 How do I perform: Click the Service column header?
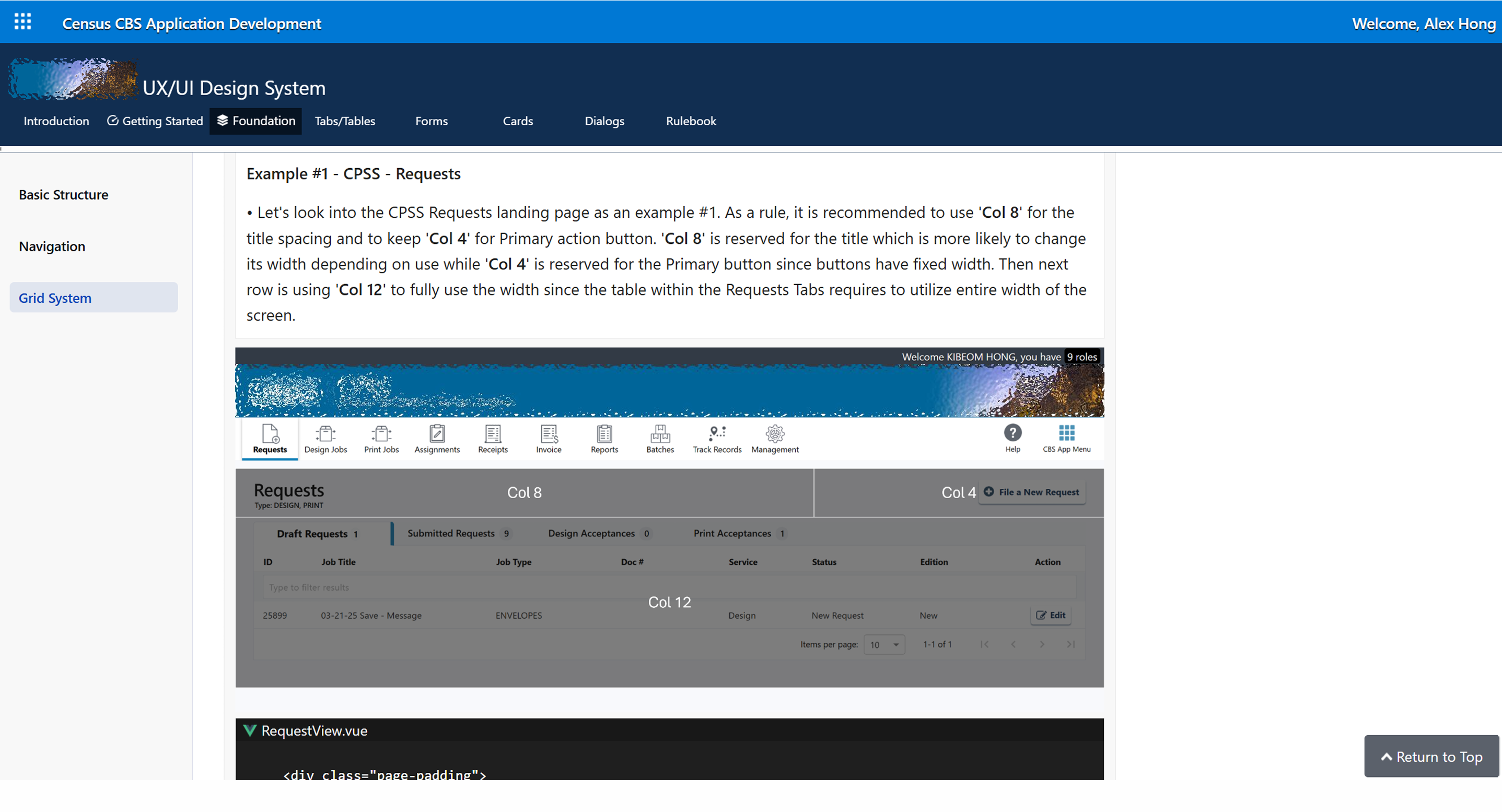coord(743,562)
